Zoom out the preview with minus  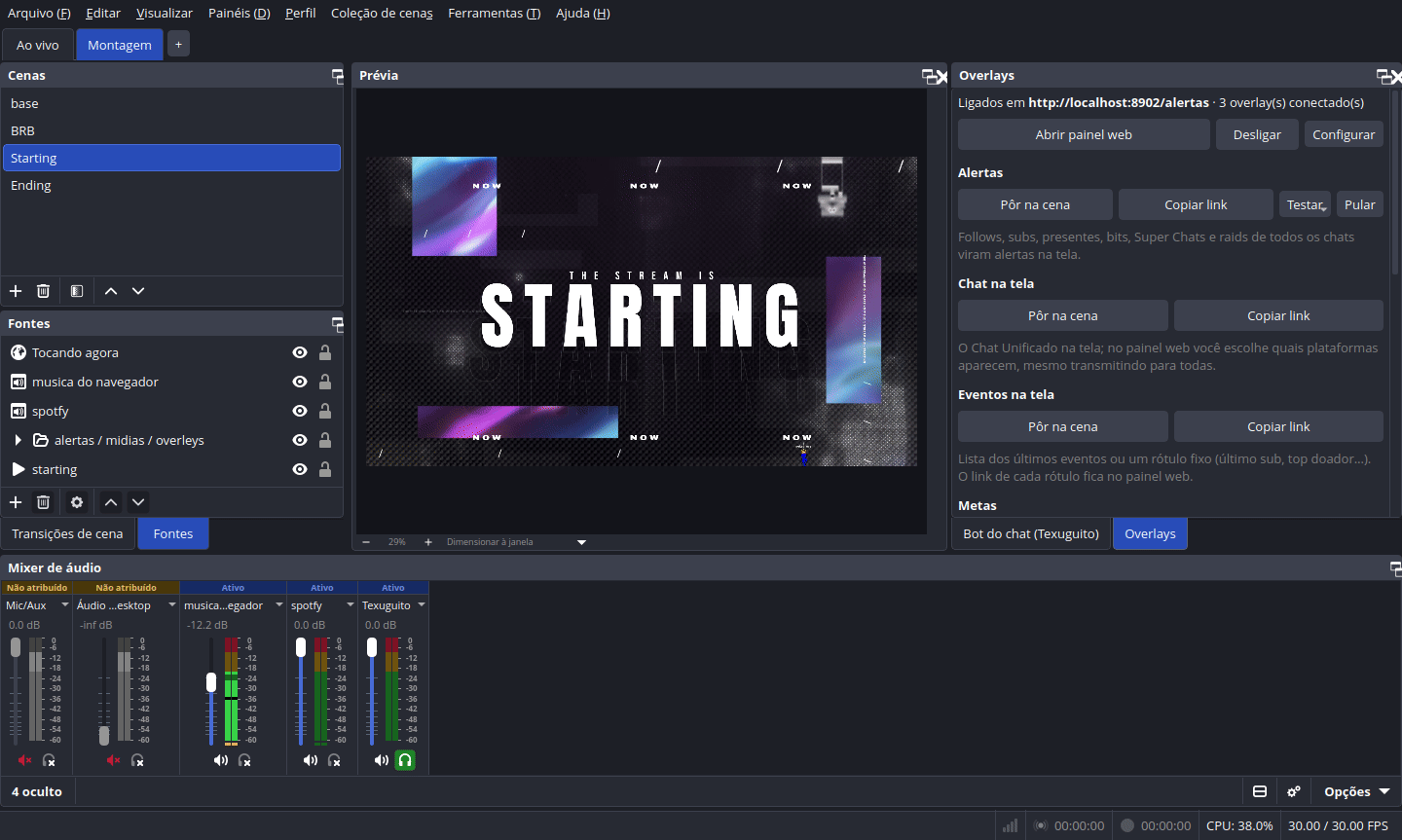(366, 542)
